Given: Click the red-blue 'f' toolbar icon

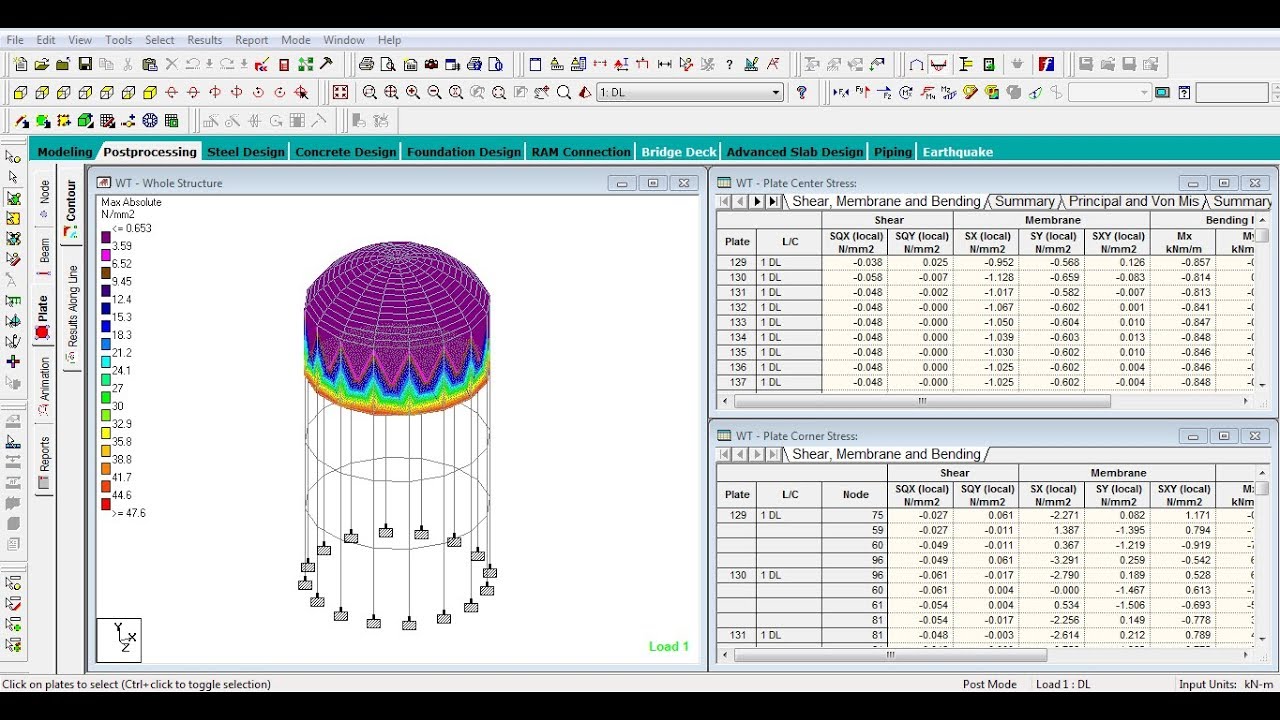Looking at the screenshot, I should coord(1046,64).
